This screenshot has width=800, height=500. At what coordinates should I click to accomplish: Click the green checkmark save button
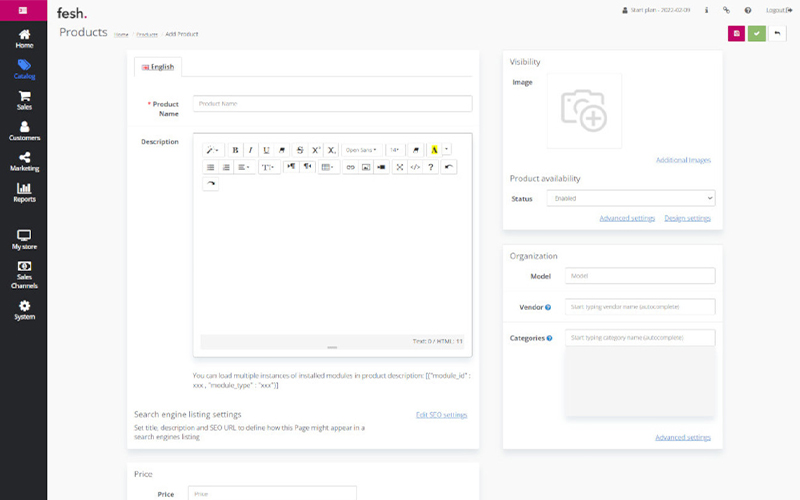tap(757, 33)
